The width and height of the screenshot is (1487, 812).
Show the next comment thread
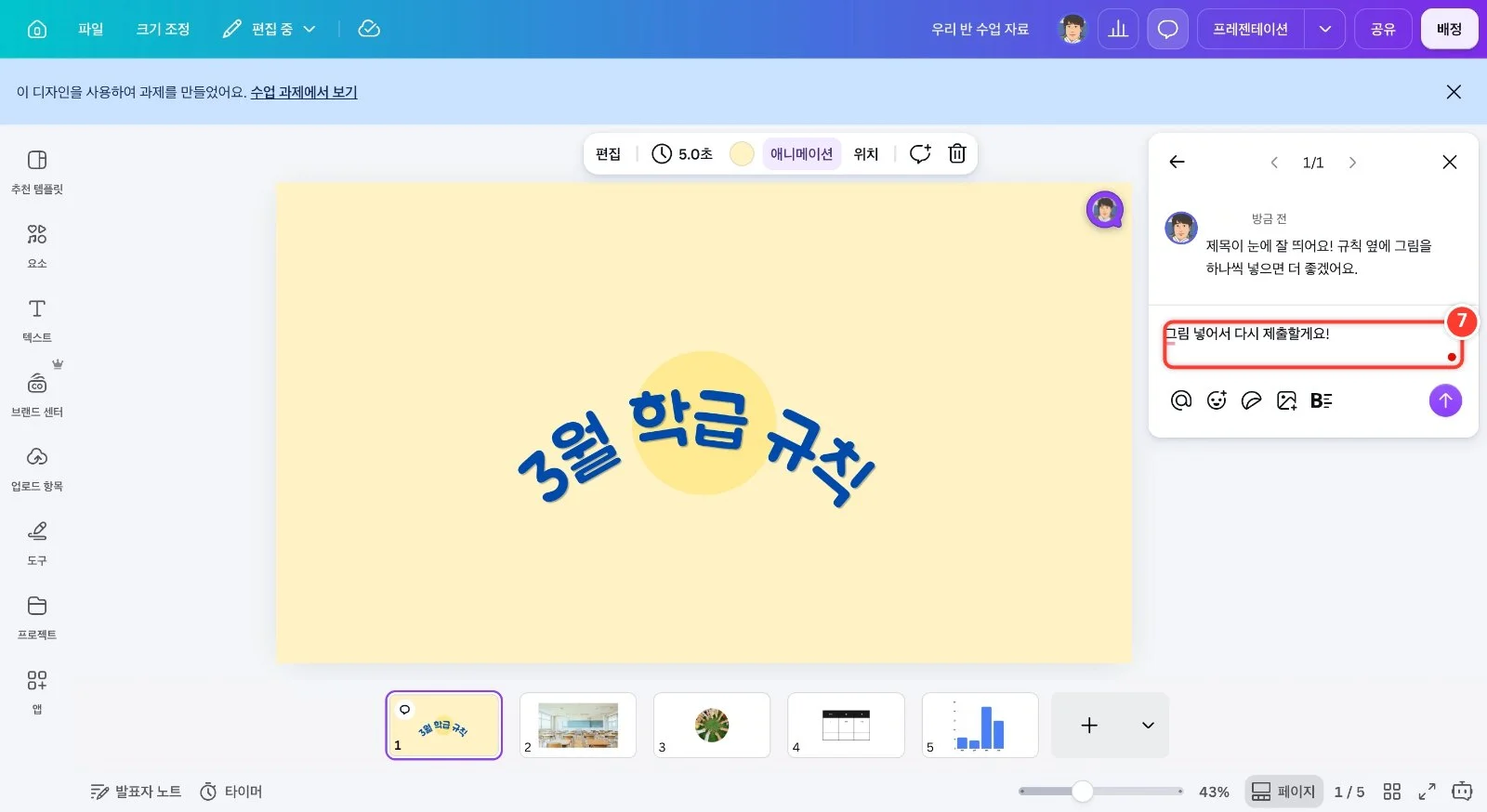coord(1352,163)
